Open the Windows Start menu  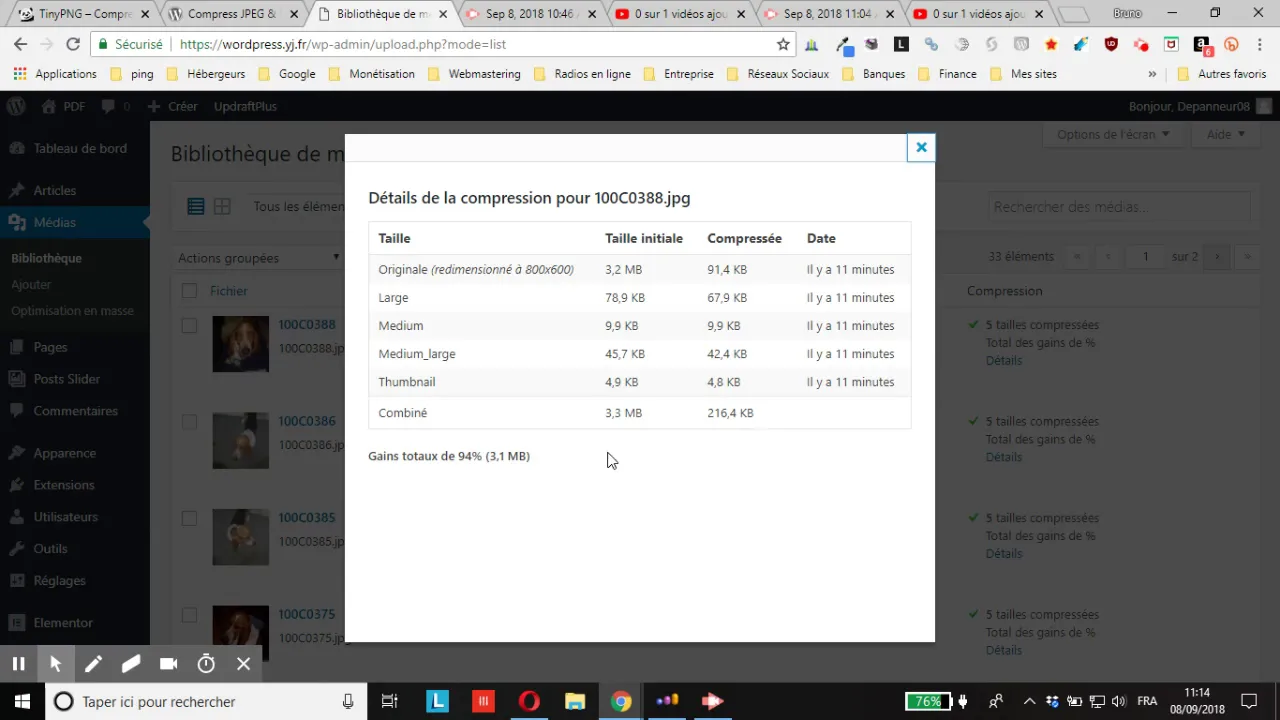coord(21,701)
